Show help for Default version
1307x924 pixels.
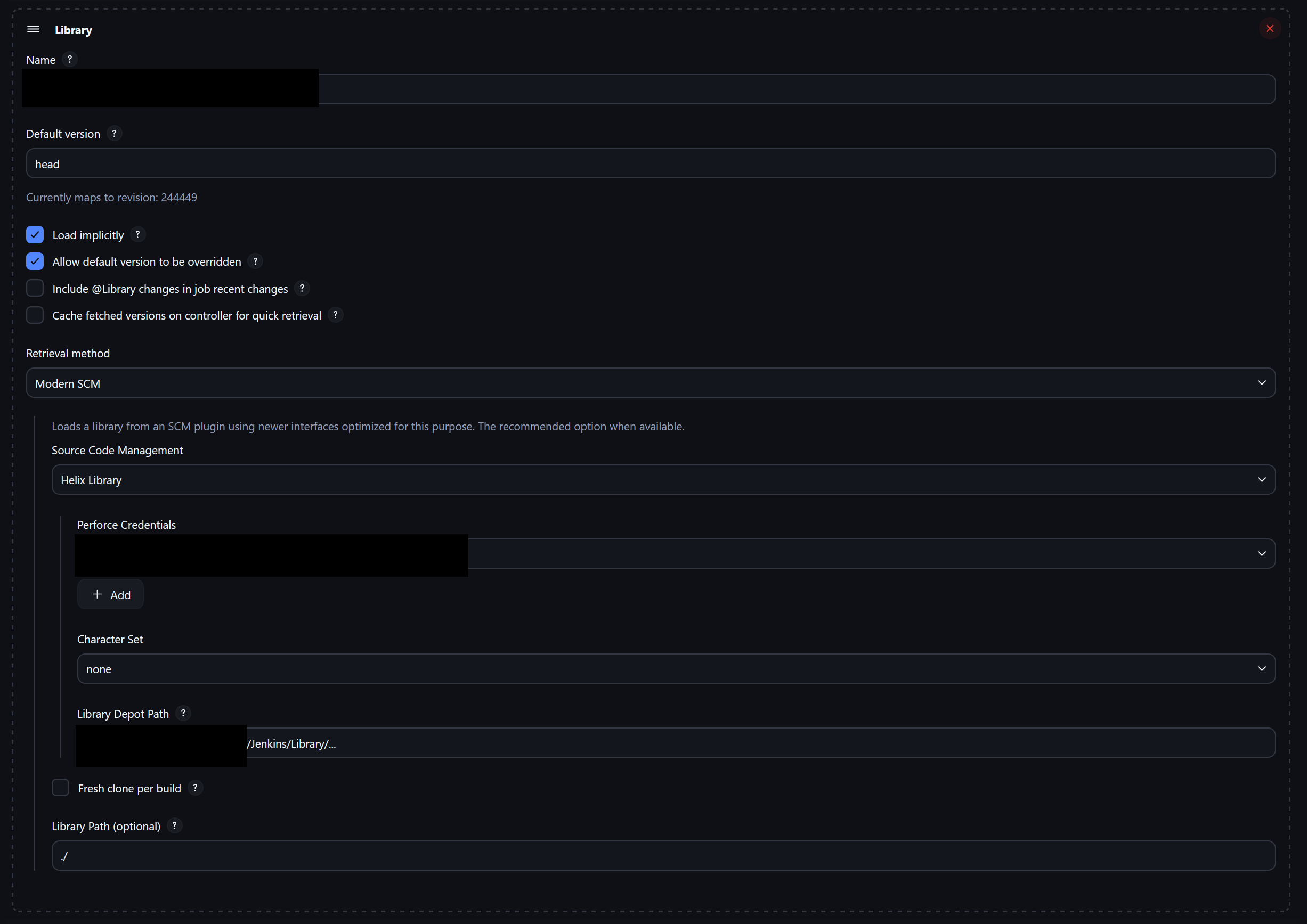tap(114, 133)
